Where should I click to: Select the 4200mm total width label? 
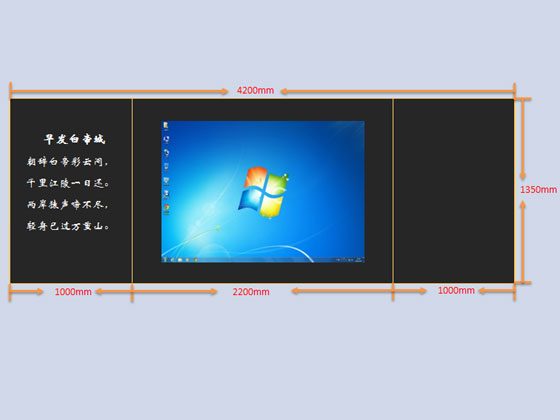[255, 90]
